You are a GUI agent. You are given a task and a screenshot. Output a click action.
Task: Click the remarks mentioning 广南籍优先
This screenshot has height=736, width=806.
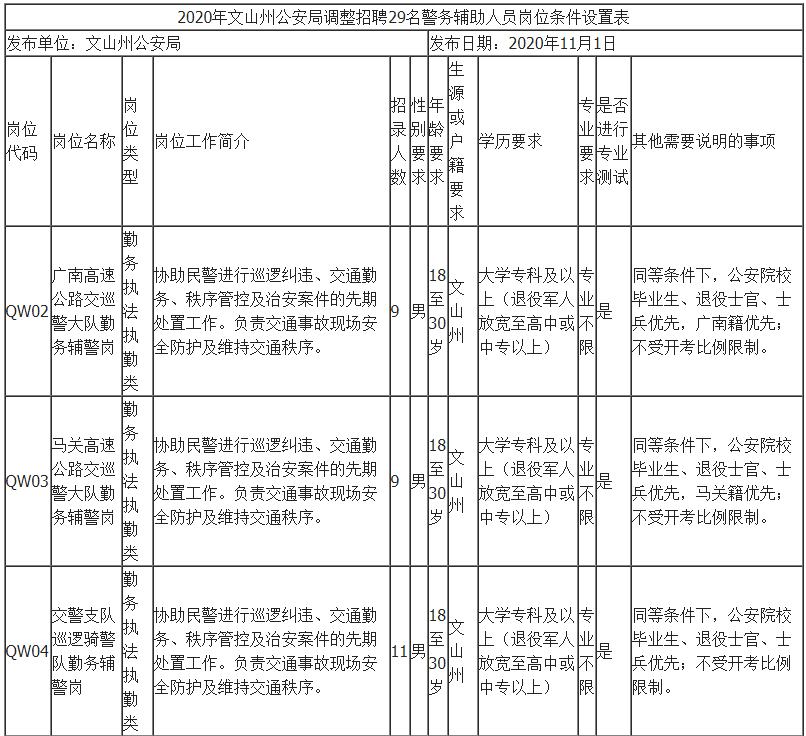[x=717, y=311]
